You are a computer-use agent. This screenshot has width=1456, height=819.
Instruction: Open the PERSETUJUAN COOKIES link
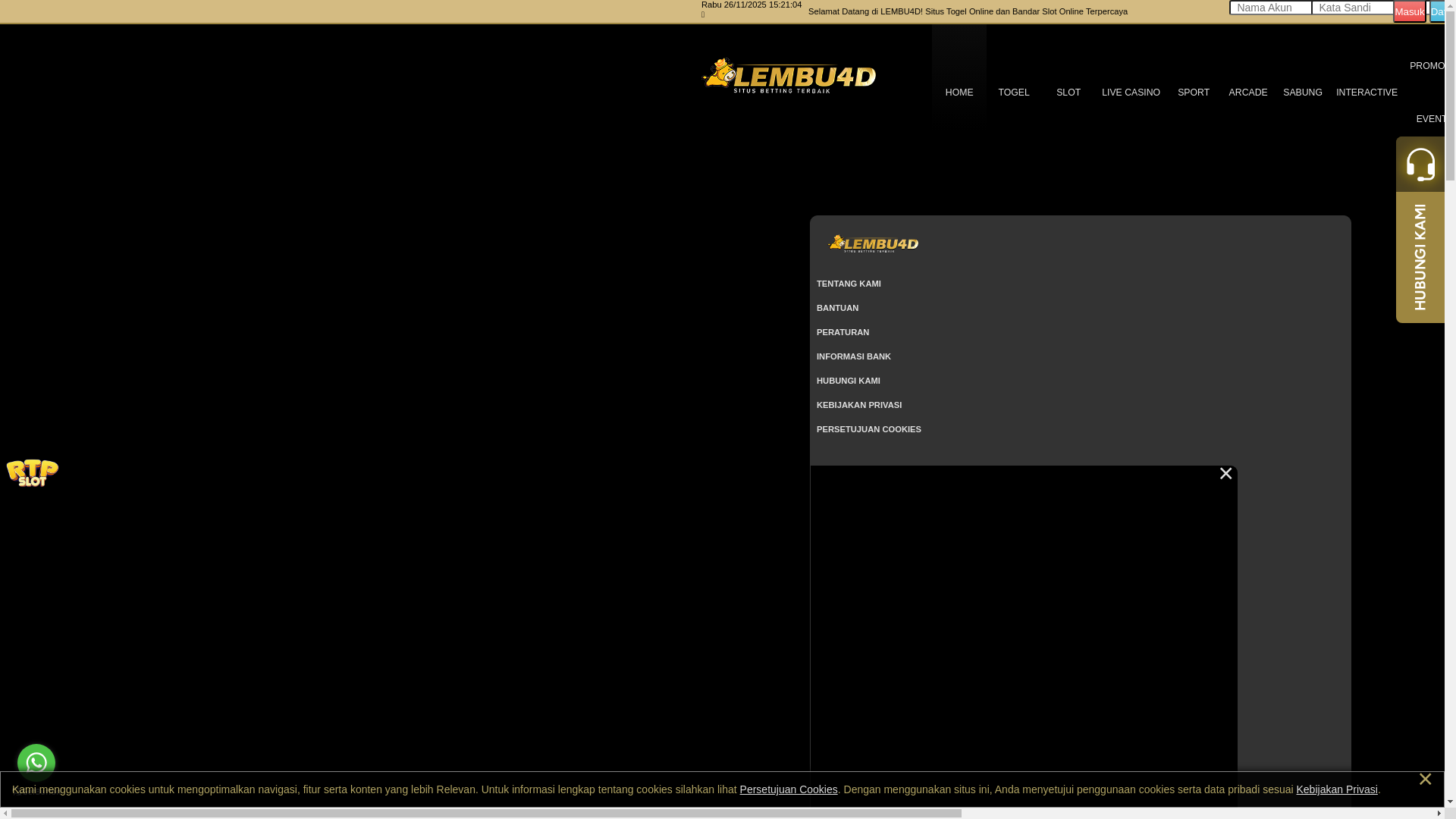tap(869, 429)
